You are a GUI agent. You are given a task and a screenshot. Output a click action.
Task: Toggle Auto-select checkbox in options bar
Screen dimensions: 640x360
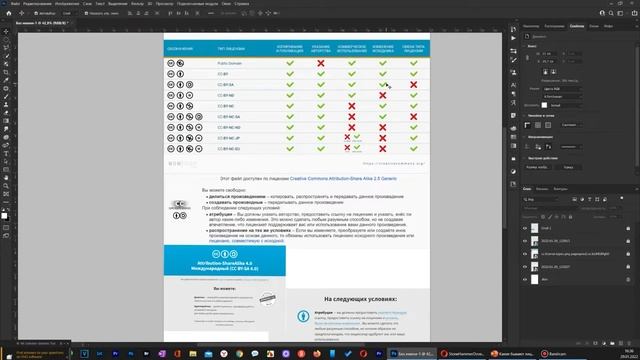pos(36,13)
